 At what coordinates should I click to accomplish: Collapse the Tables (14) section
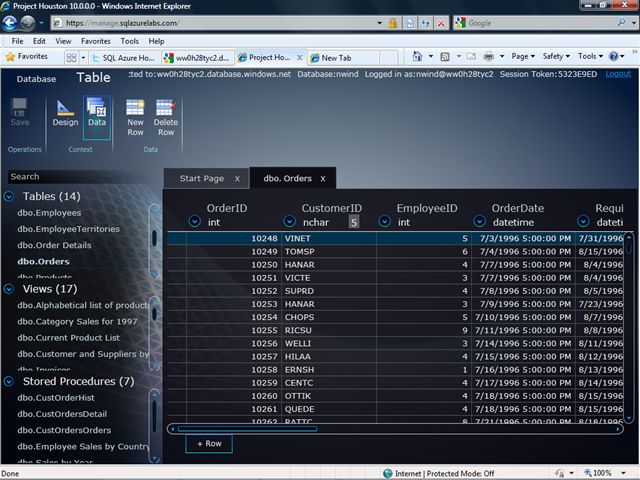(9, 197)
